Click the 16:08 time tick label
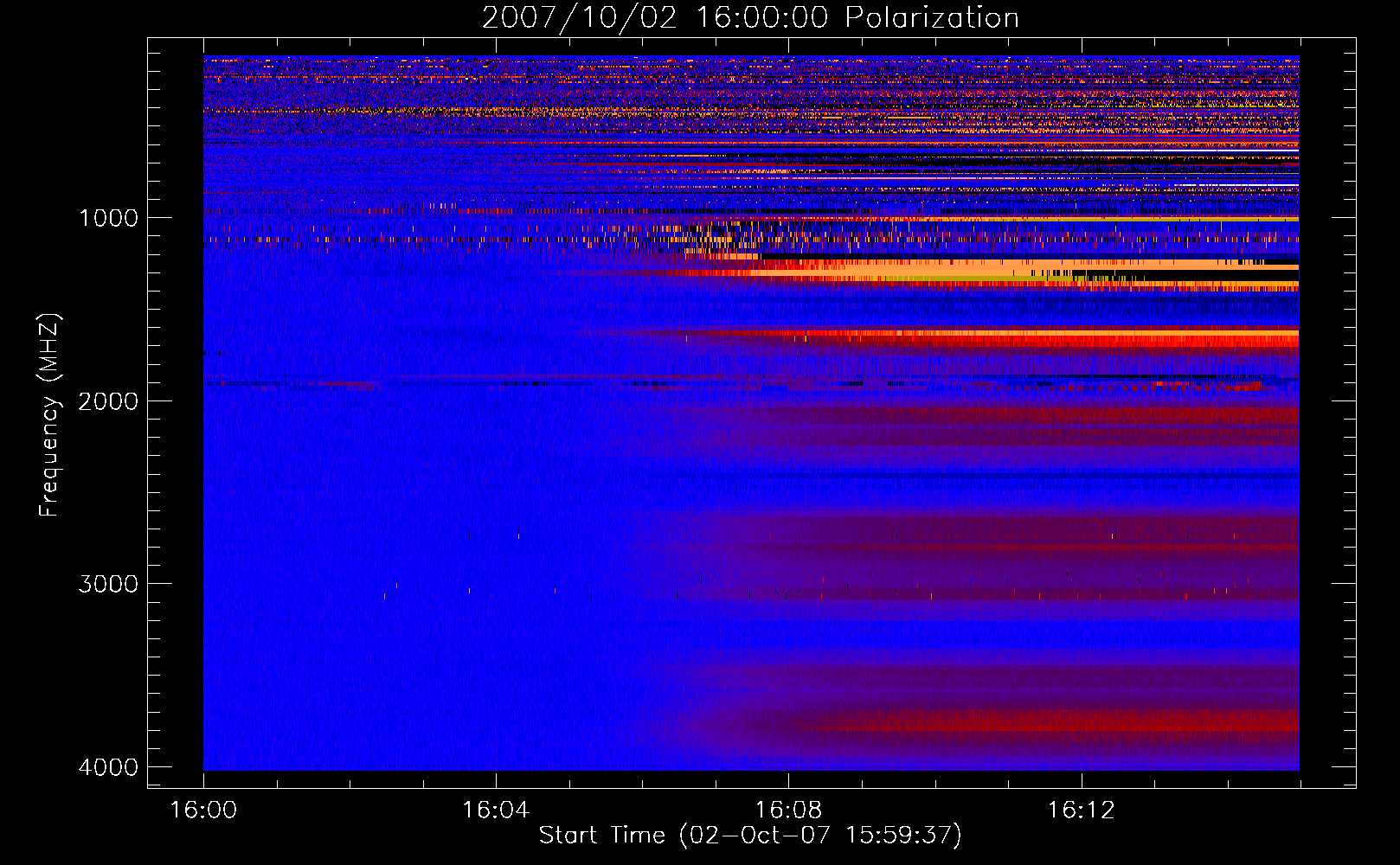Screen dimensions: 1400x865 [788, 811]
